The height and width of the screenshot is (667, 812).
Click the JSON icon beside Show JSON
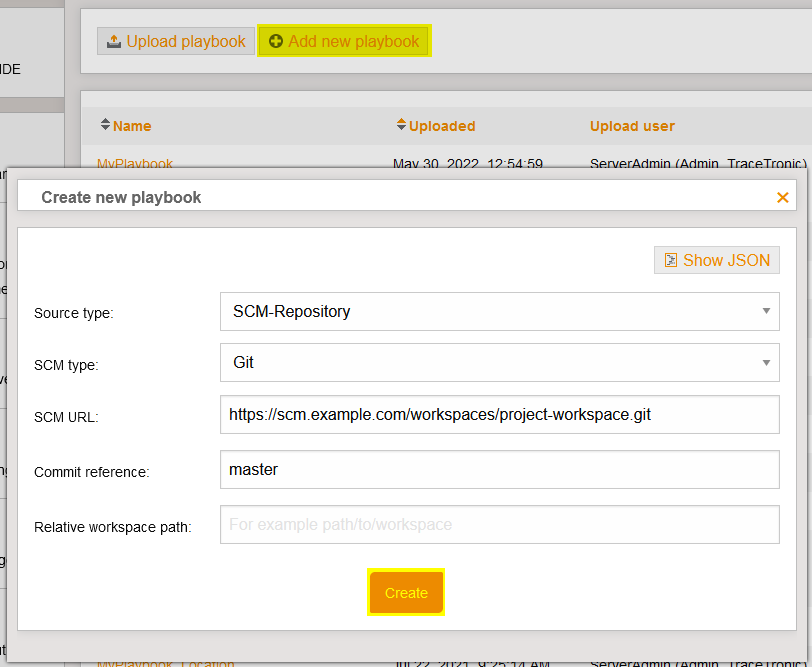(673, 260)
